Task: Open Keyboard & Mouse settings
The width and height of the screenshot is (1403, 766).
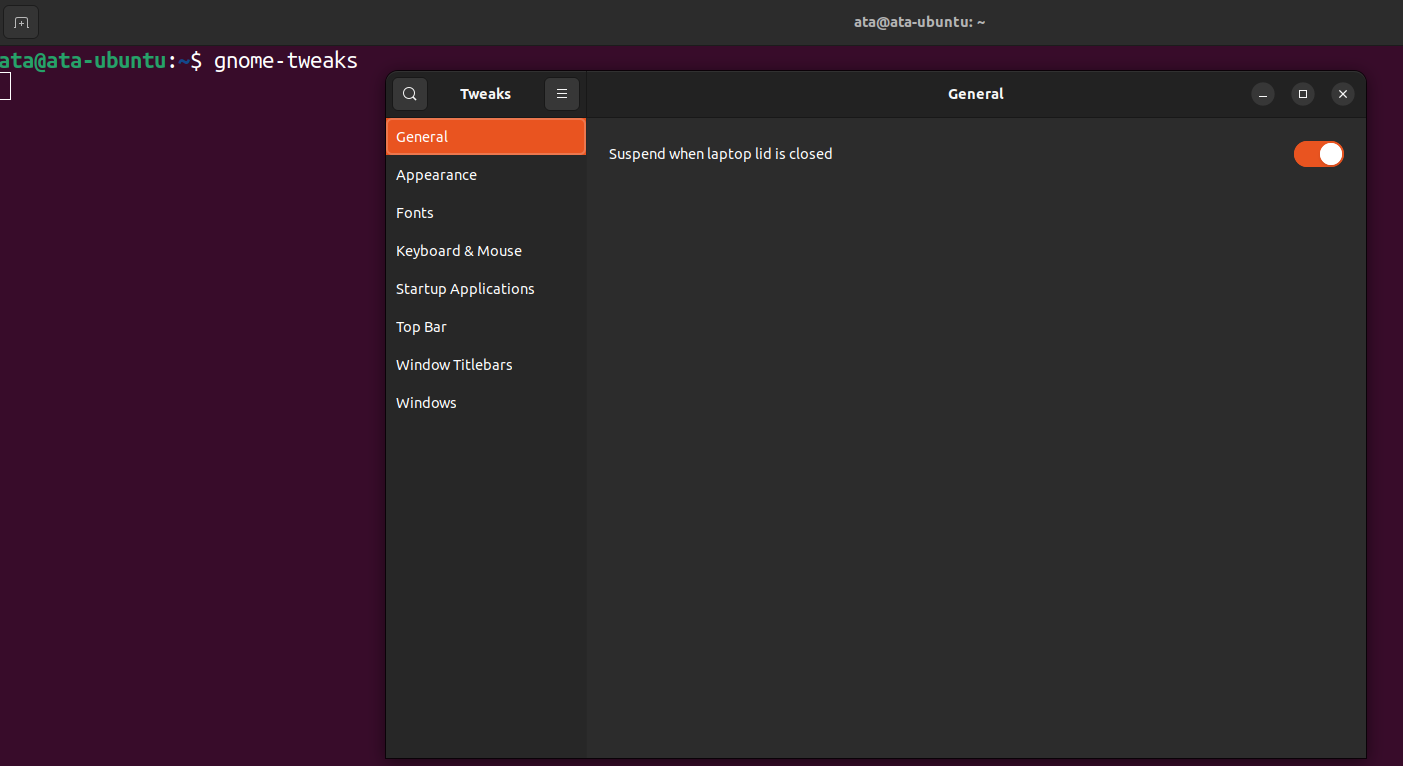Action: point(486,251)
